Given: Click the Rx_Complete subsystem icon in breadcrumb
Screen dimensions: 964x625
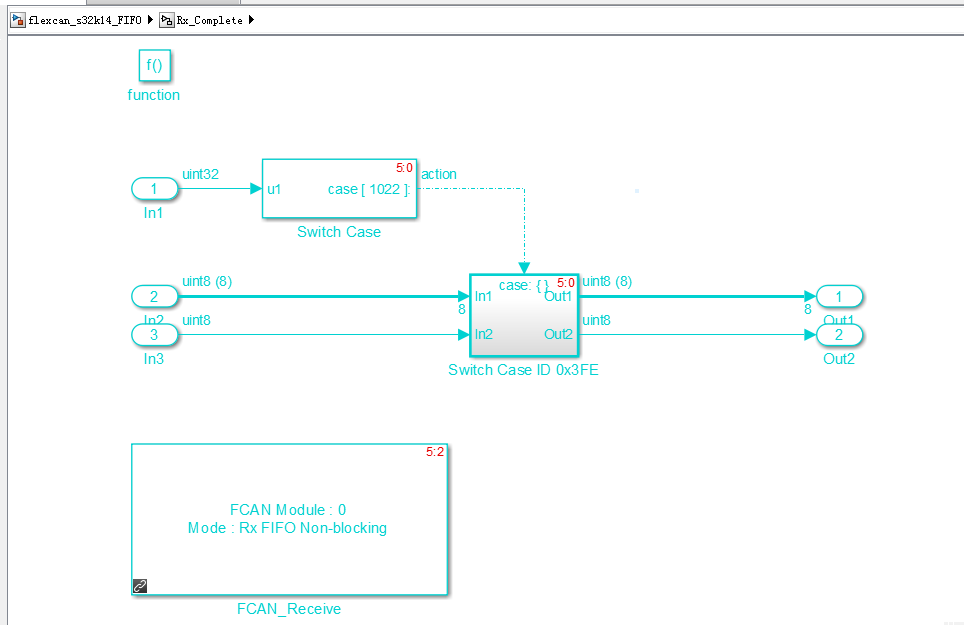Looking at the screenshot, I should tap(167, 20).
